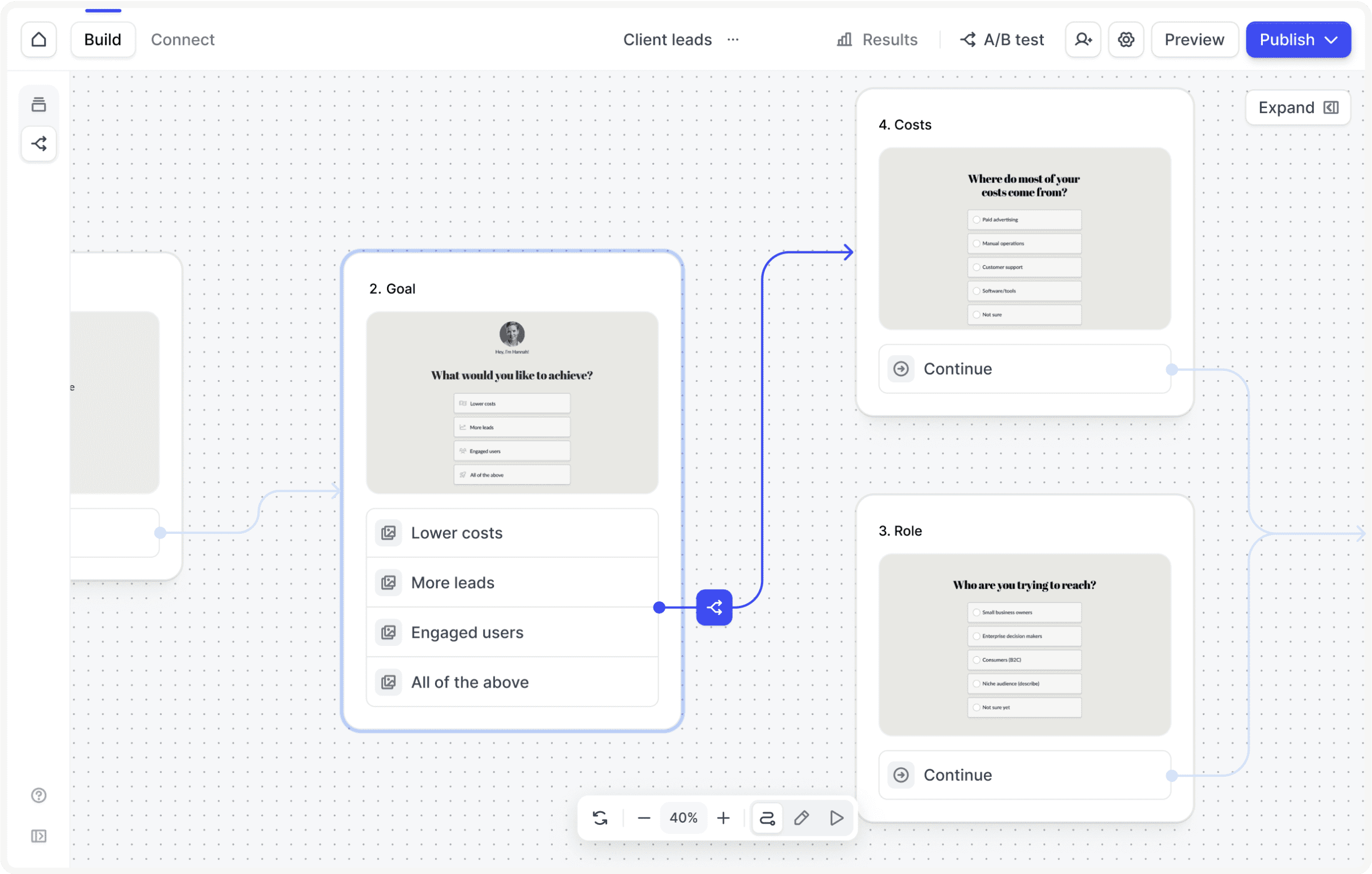Screen dimensions: 1372x874
Task: Click the help question mark icon
Action: coord(39,795)
